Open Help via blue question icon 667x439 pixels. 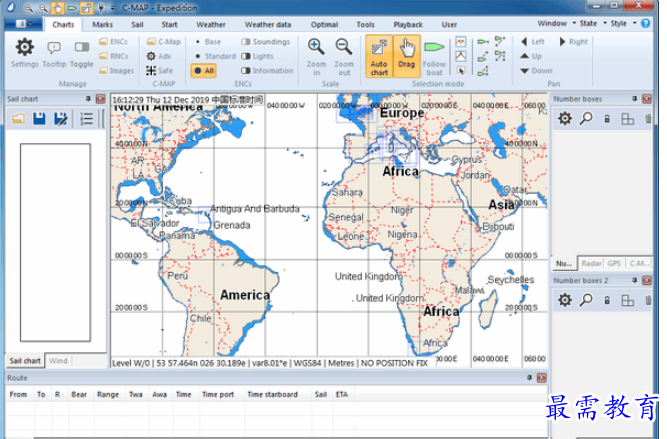(x=646, y=23)
